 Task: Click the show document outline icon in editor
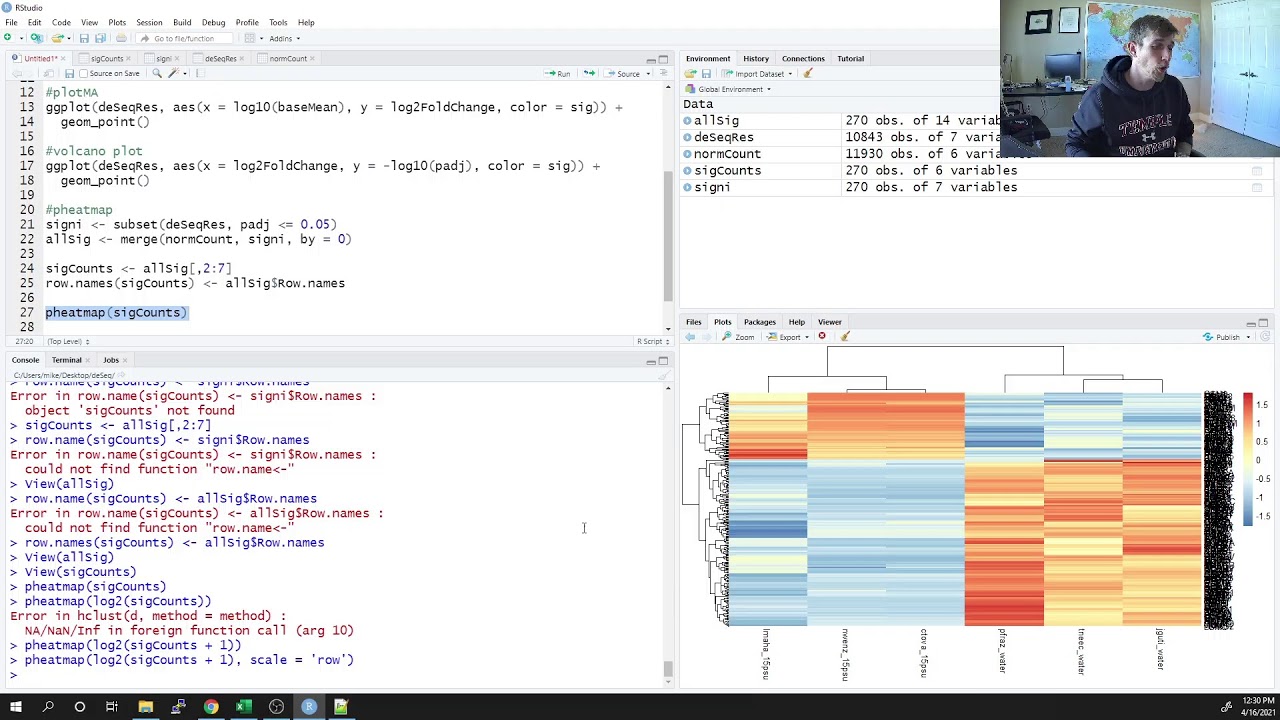[663, 73]
